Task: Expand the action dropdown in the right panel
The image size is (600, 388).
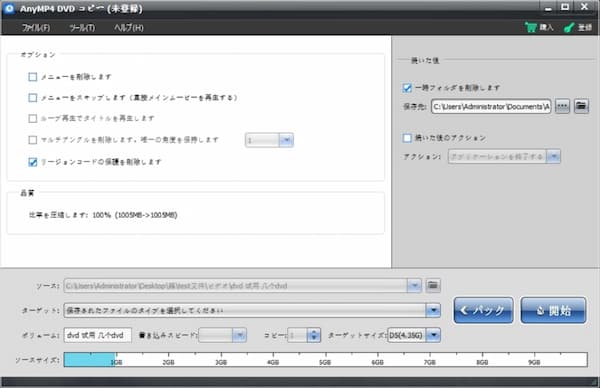Action: tap(553, 156)
